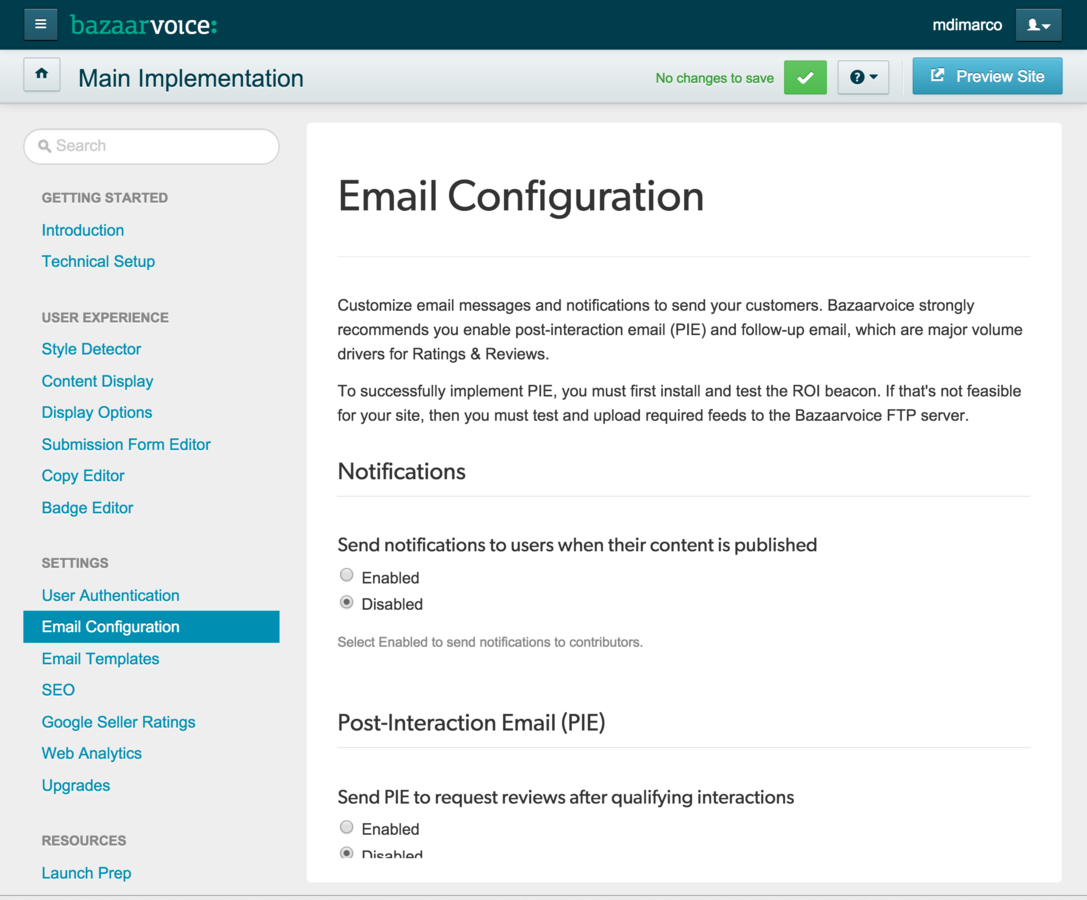Open Email Templates

pyautogui.click(x=101, y=659)
